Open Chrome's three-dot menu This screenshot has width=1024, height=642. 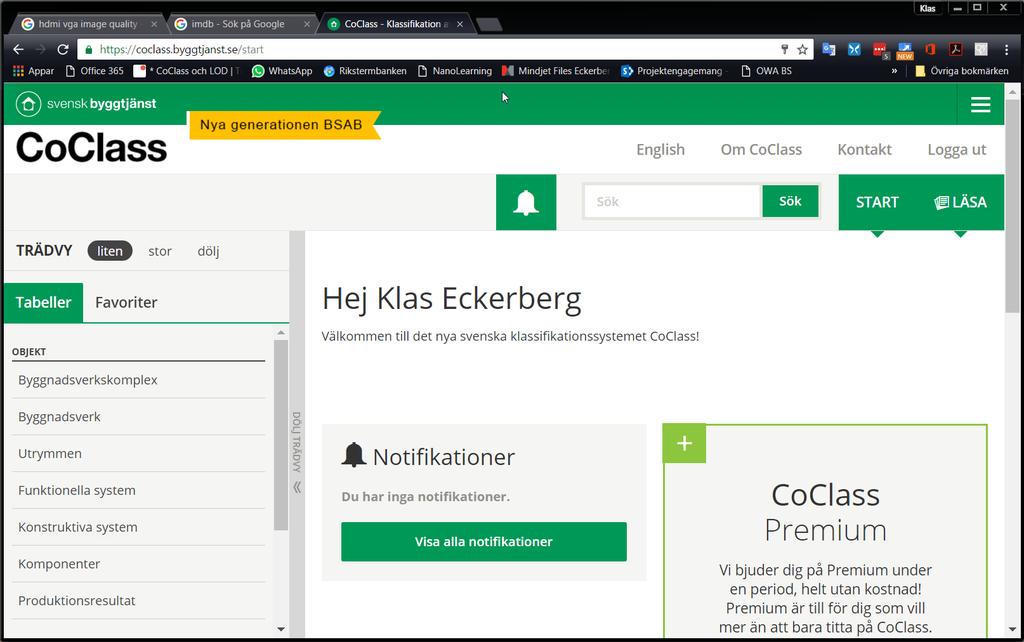coord(1006,50)
